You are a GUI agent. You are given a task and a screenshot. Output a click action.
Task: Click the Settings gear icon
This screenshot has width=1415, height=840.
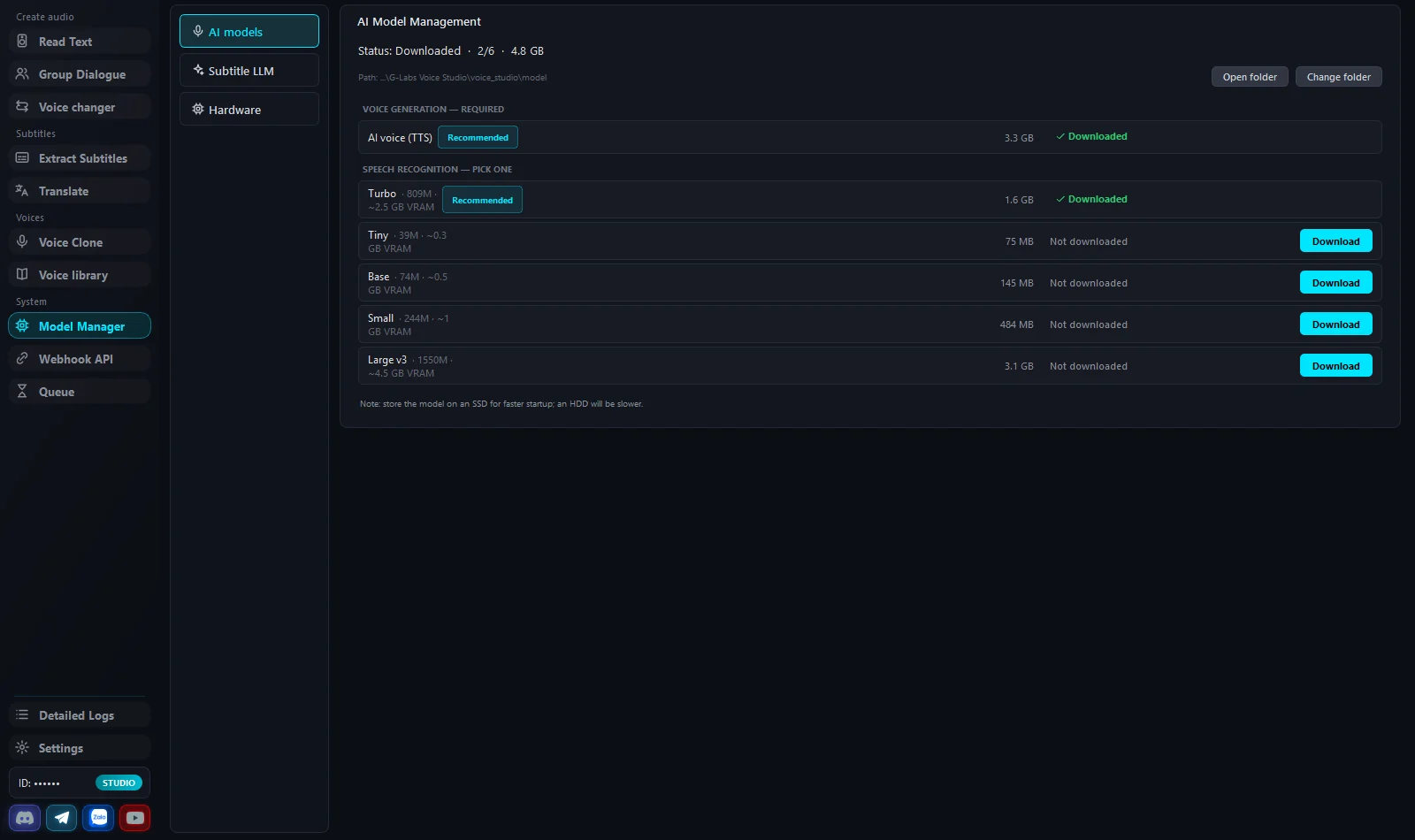coord(22,748)
